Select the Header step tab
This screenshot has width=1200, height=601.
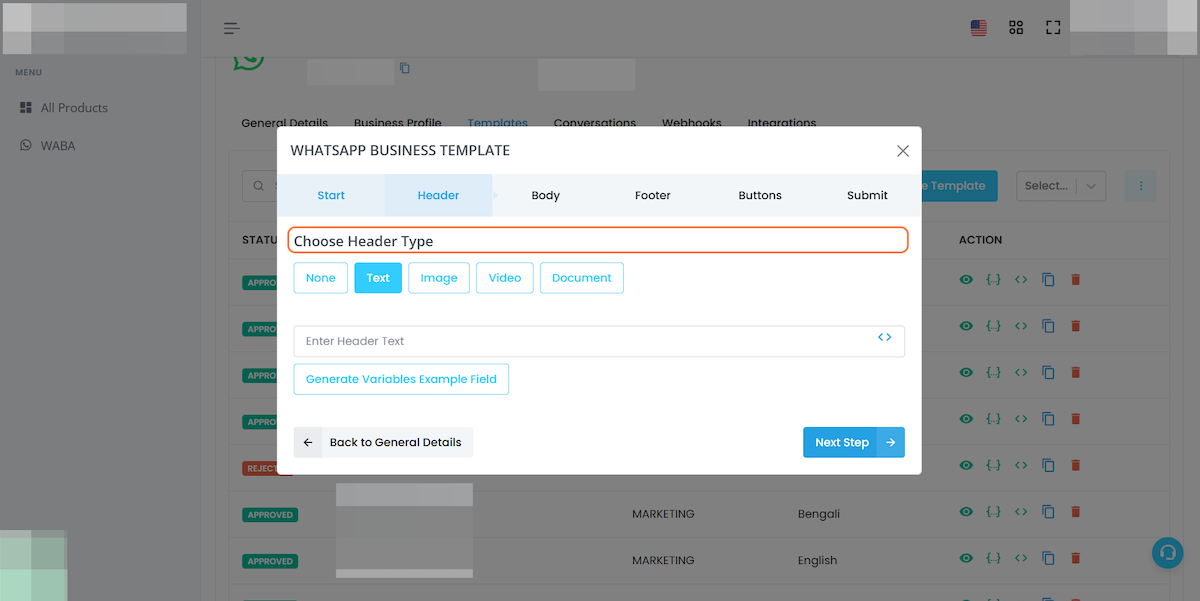pos(438,195)
